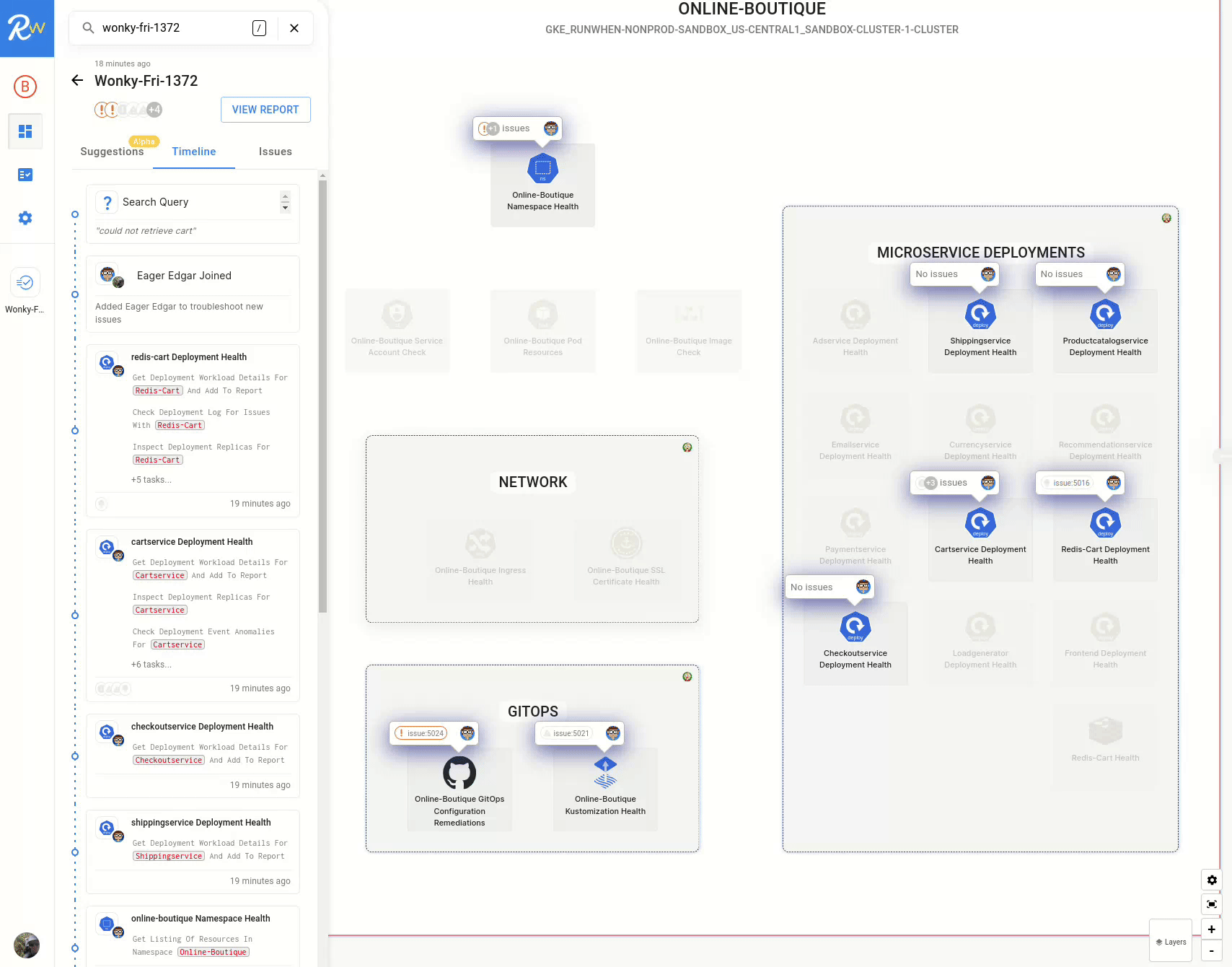Select the Cartservice Deployment Health node
The image size is (1232, 967).
click(x=980, y=523)
